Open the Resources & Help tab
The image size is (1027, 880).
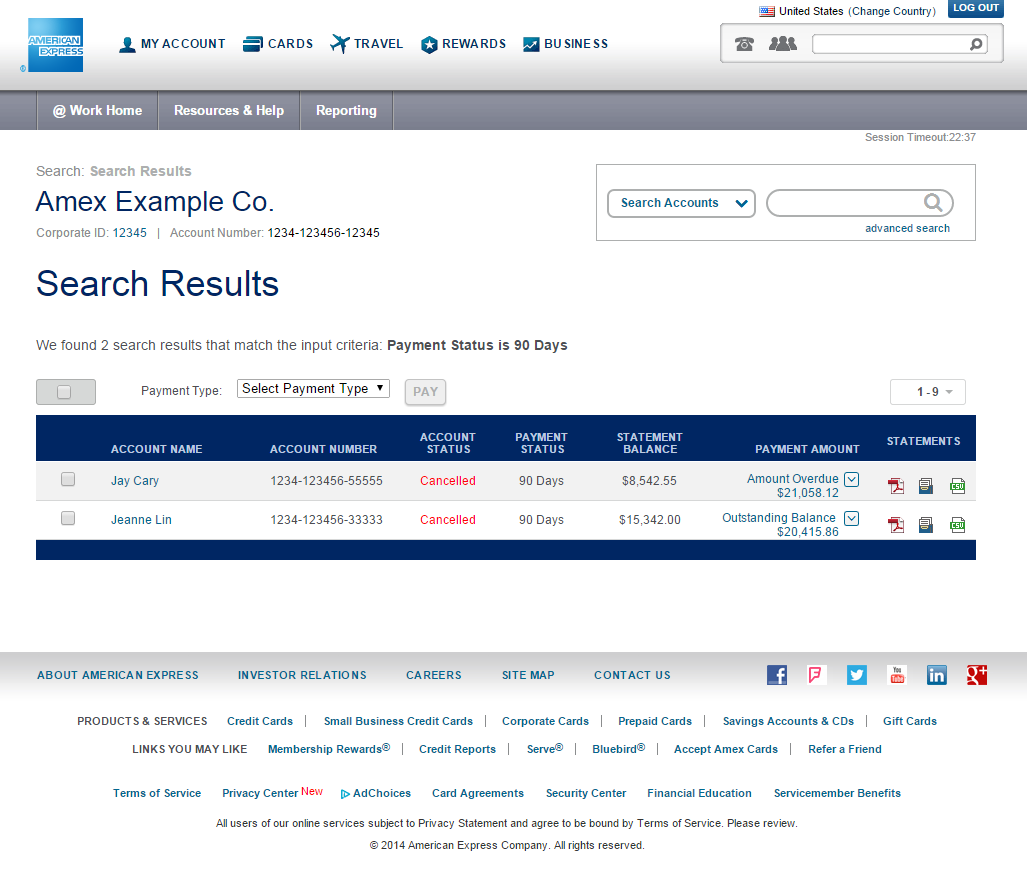point(229,111)
